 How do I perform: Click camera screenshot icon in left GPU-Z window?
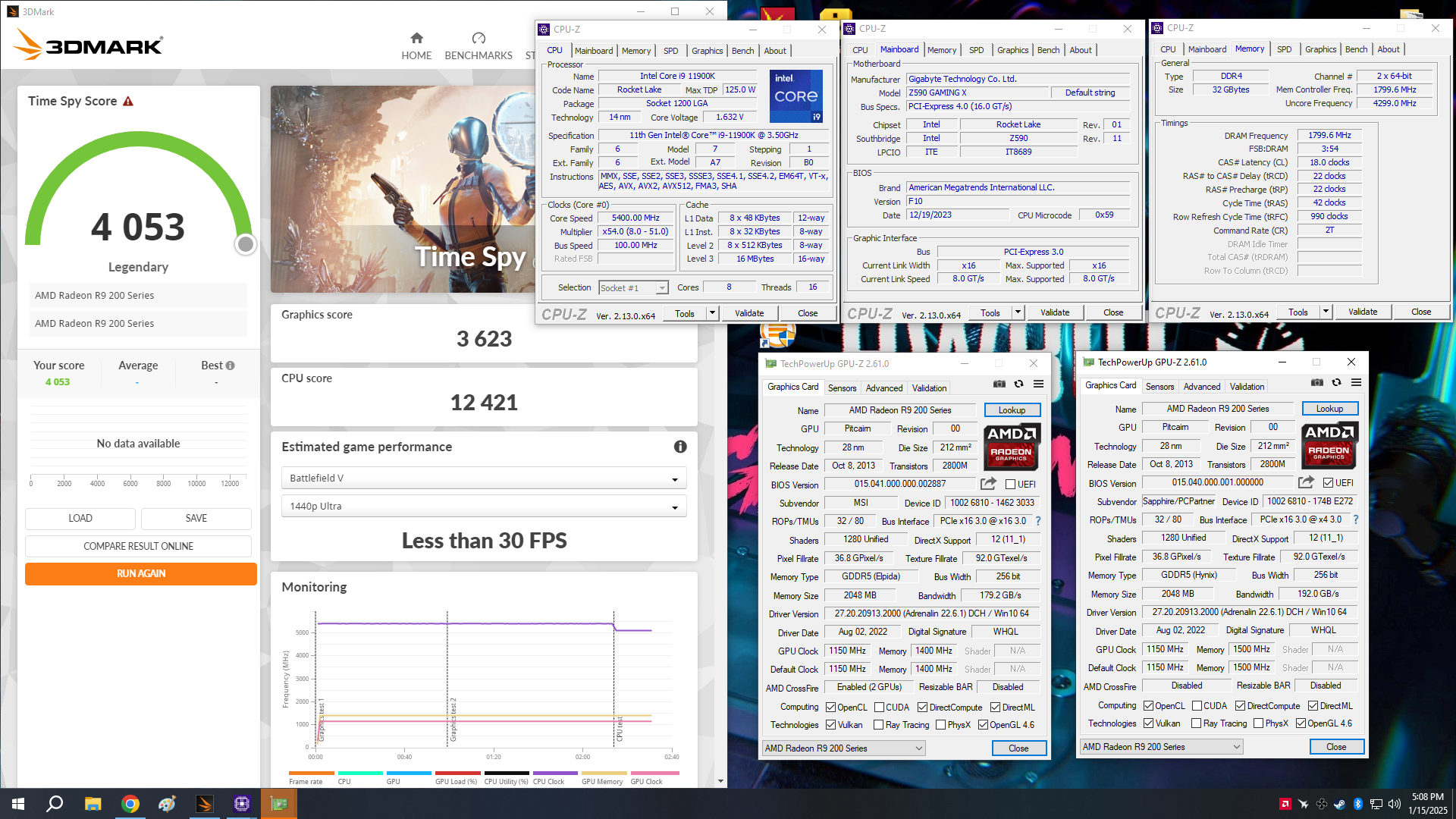(x=999, y=384)
